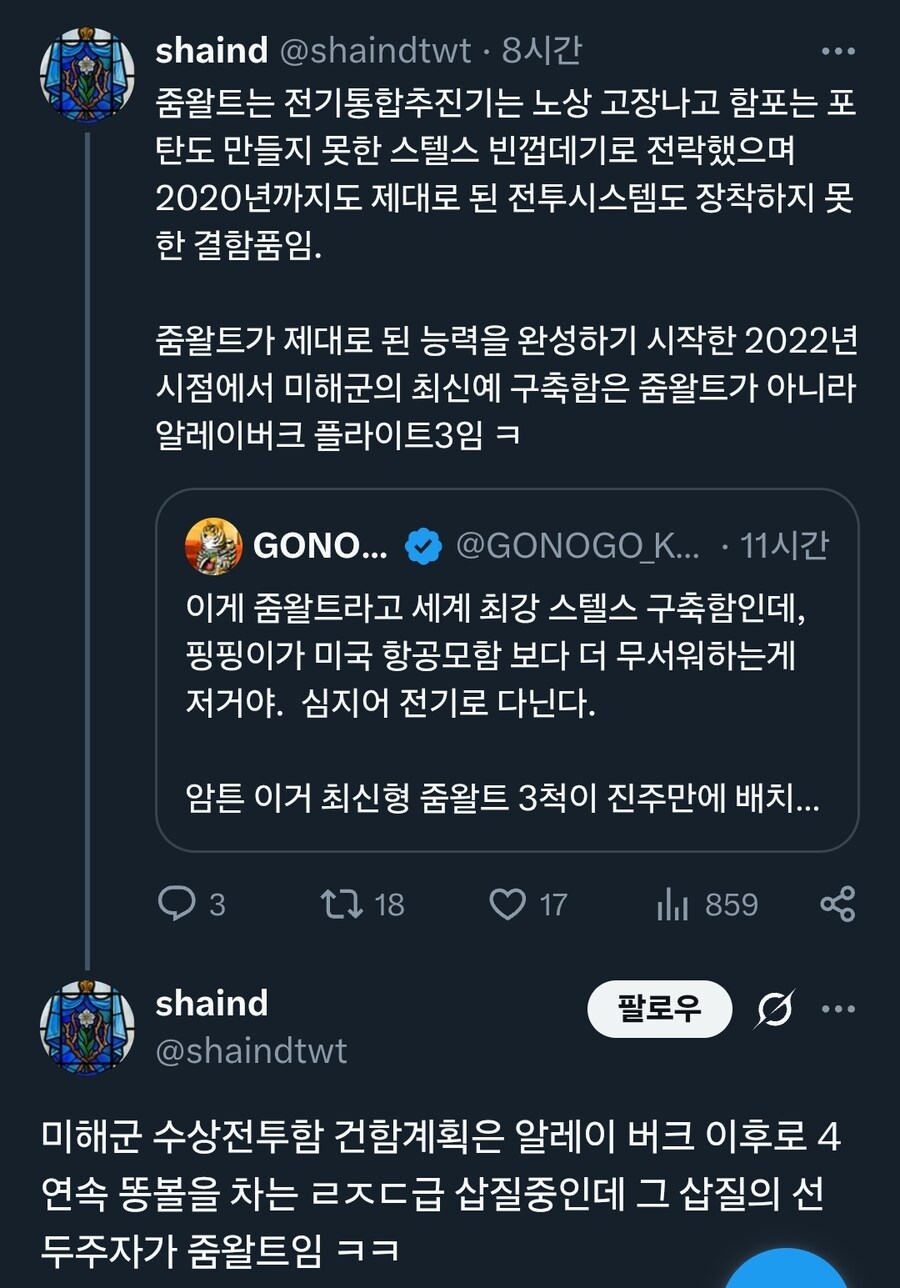Open the @GONOGO_K handle in quoted tweet
Viewport: 900px width, 1288px height.
click(x=578, y=546)
